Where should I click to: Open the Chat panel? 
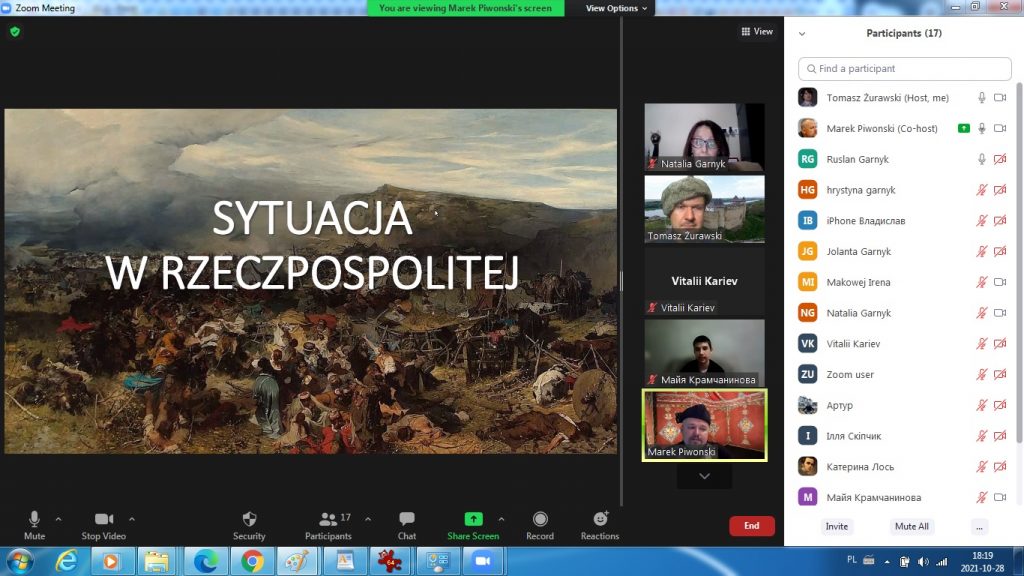[x=406, y=524]
